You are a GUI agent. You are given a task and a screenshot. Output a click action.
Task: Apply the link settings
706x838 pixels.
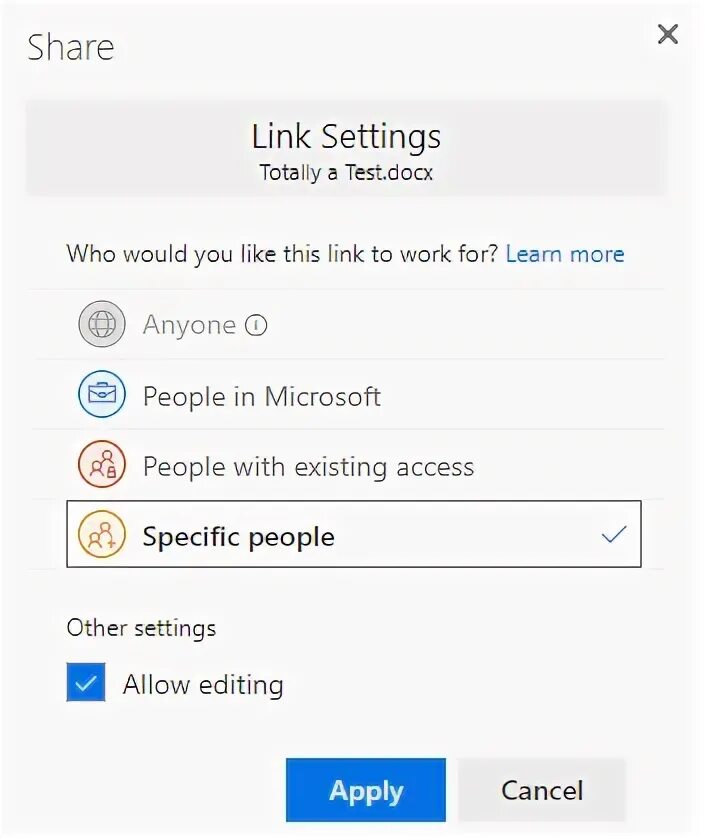pos(366,790)
